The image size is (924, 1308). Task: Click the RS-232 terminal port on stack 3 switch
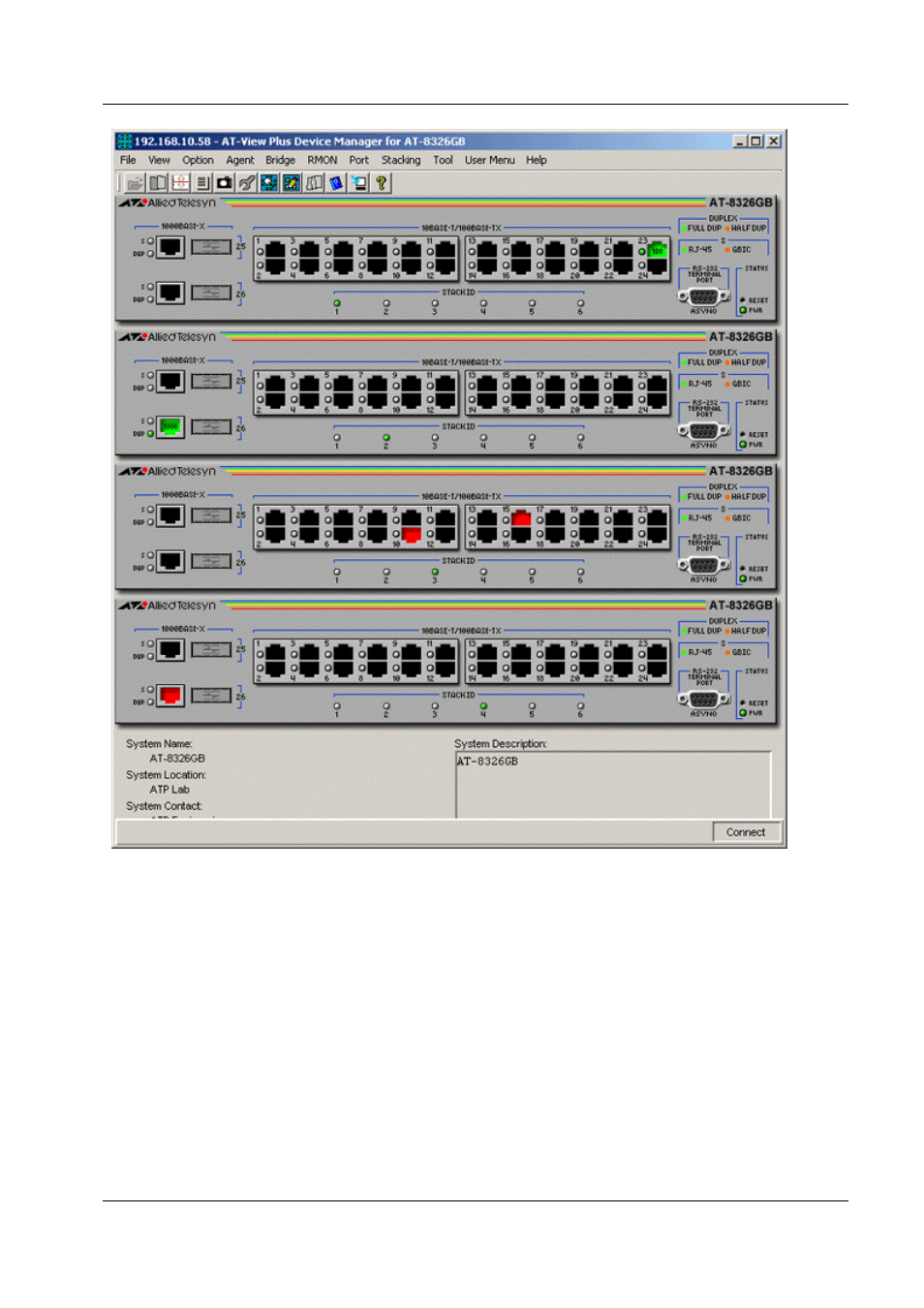704,565
